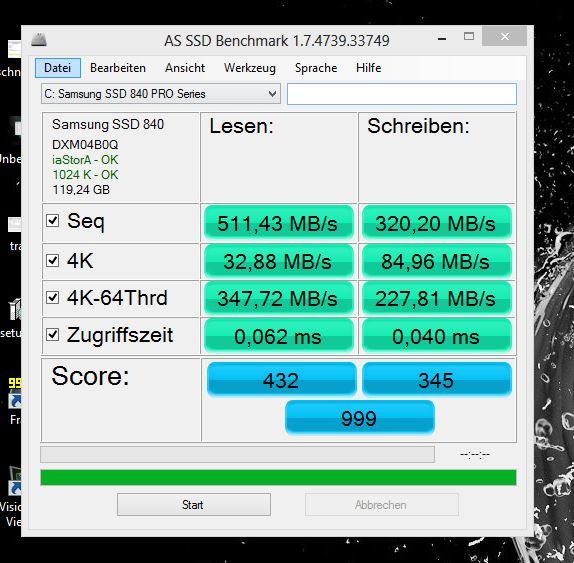Click the Schreiben column header

418,126
